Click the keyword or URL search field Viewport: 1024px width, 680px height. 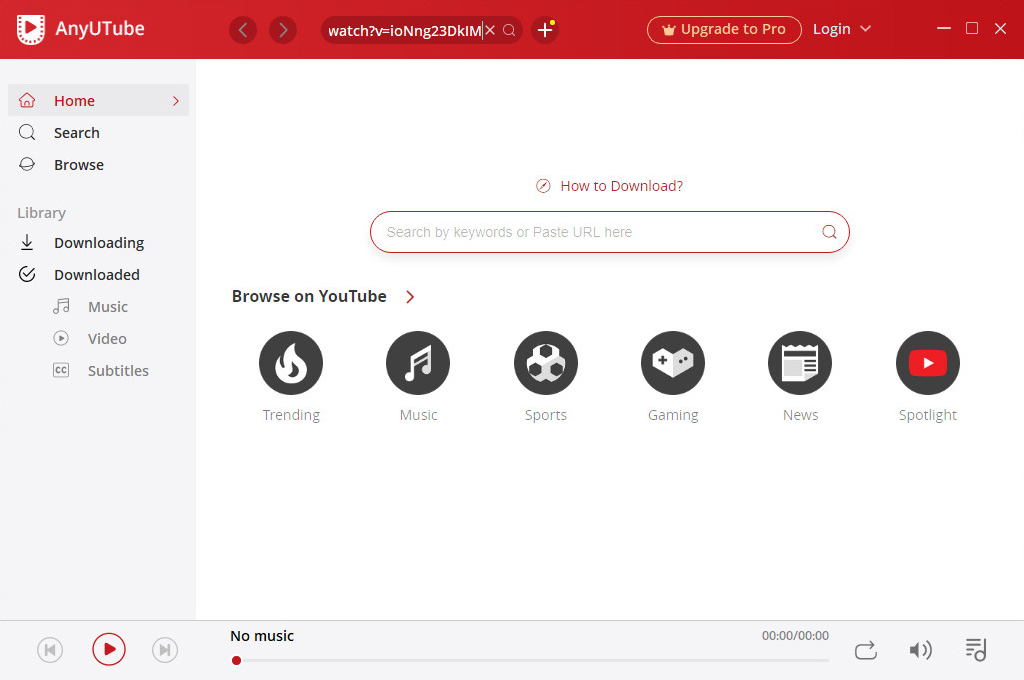pos(596,232)
